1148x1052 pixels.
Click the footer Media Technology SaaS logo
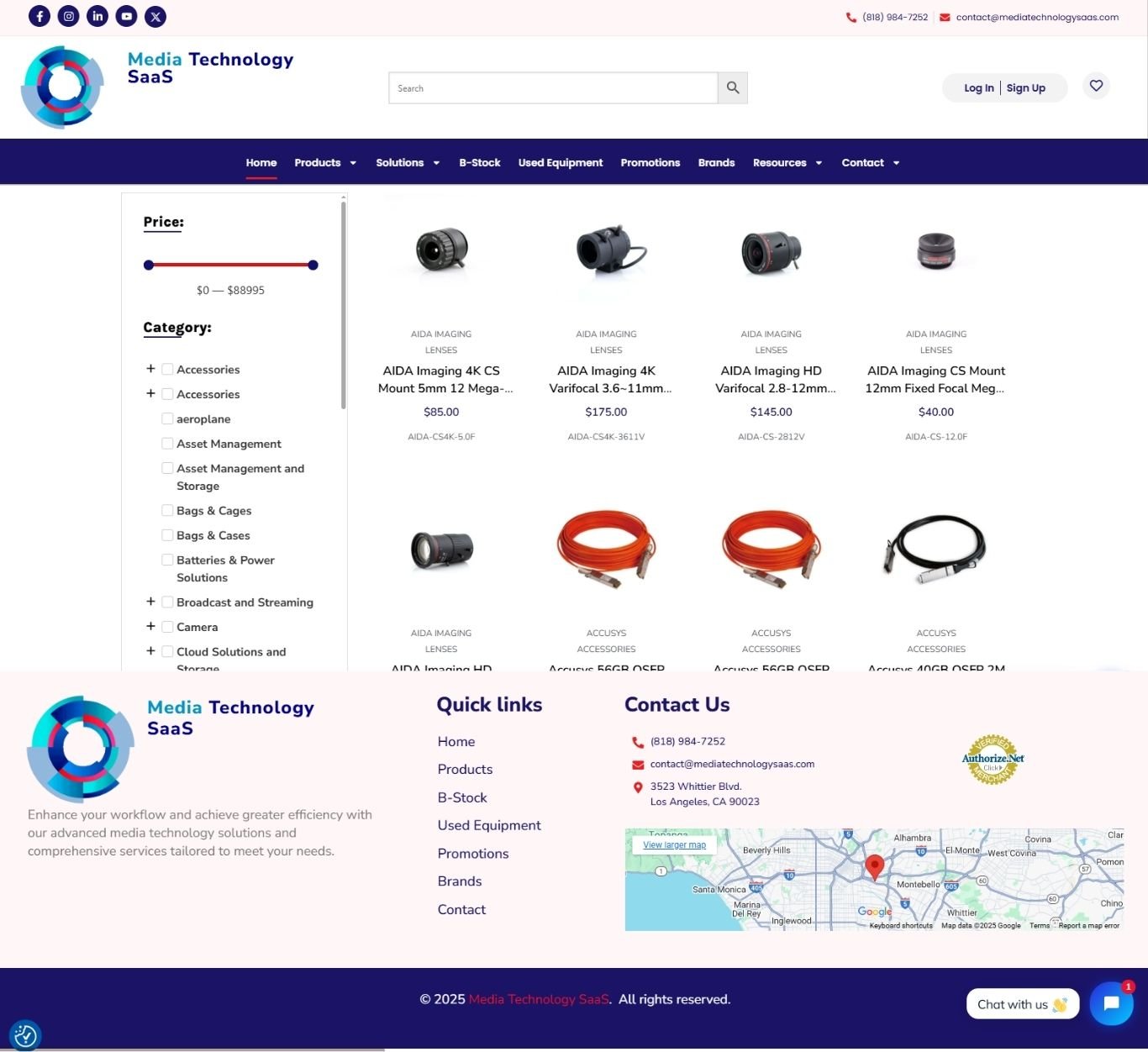click(81, 749)
